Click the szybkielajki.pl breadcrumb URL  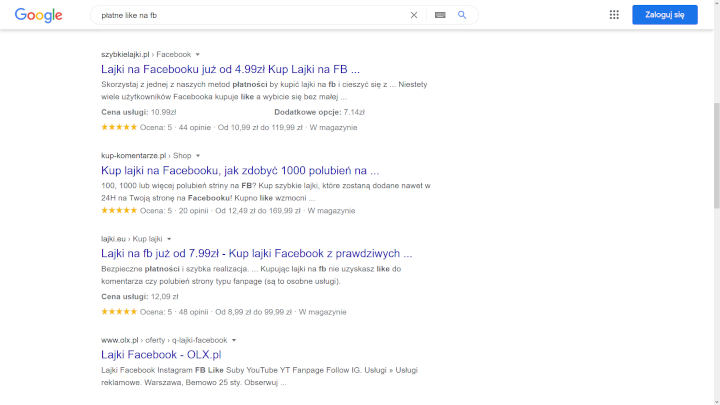pos(125,54)
